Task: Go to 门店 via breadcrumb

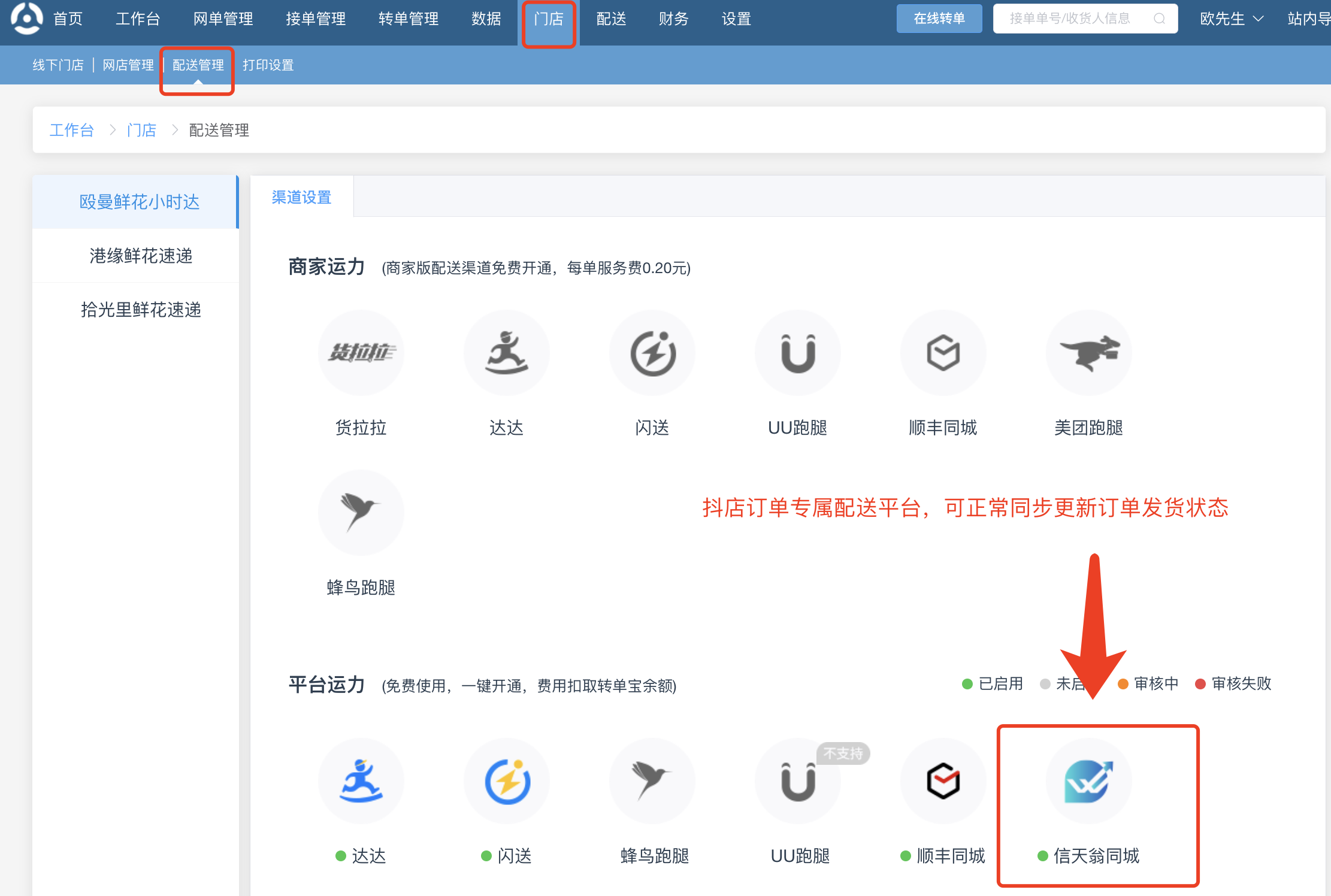Action: [141, 130]
